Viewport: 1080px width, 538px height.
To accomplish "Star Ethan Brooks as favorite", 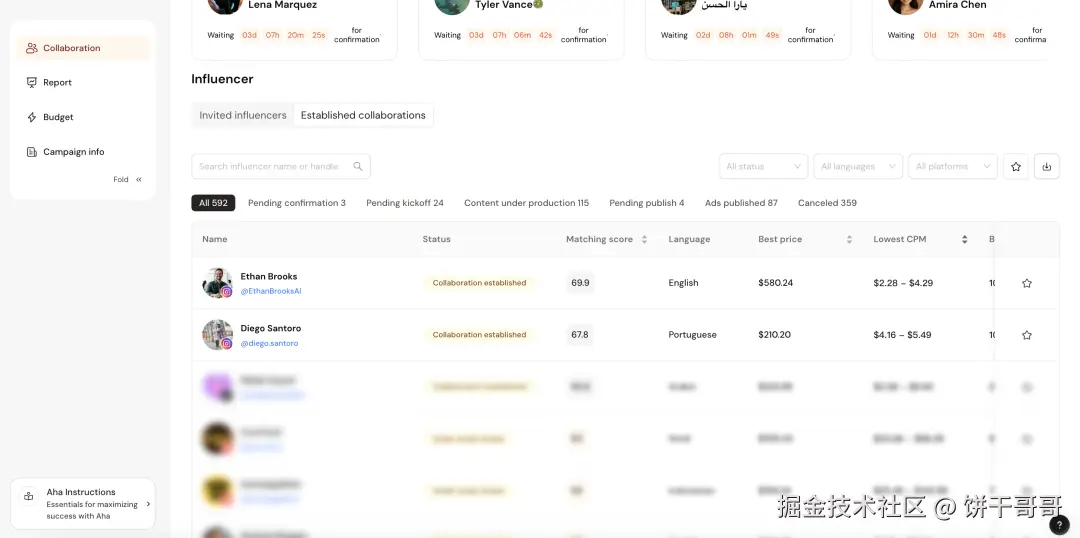I will 1026,284.
